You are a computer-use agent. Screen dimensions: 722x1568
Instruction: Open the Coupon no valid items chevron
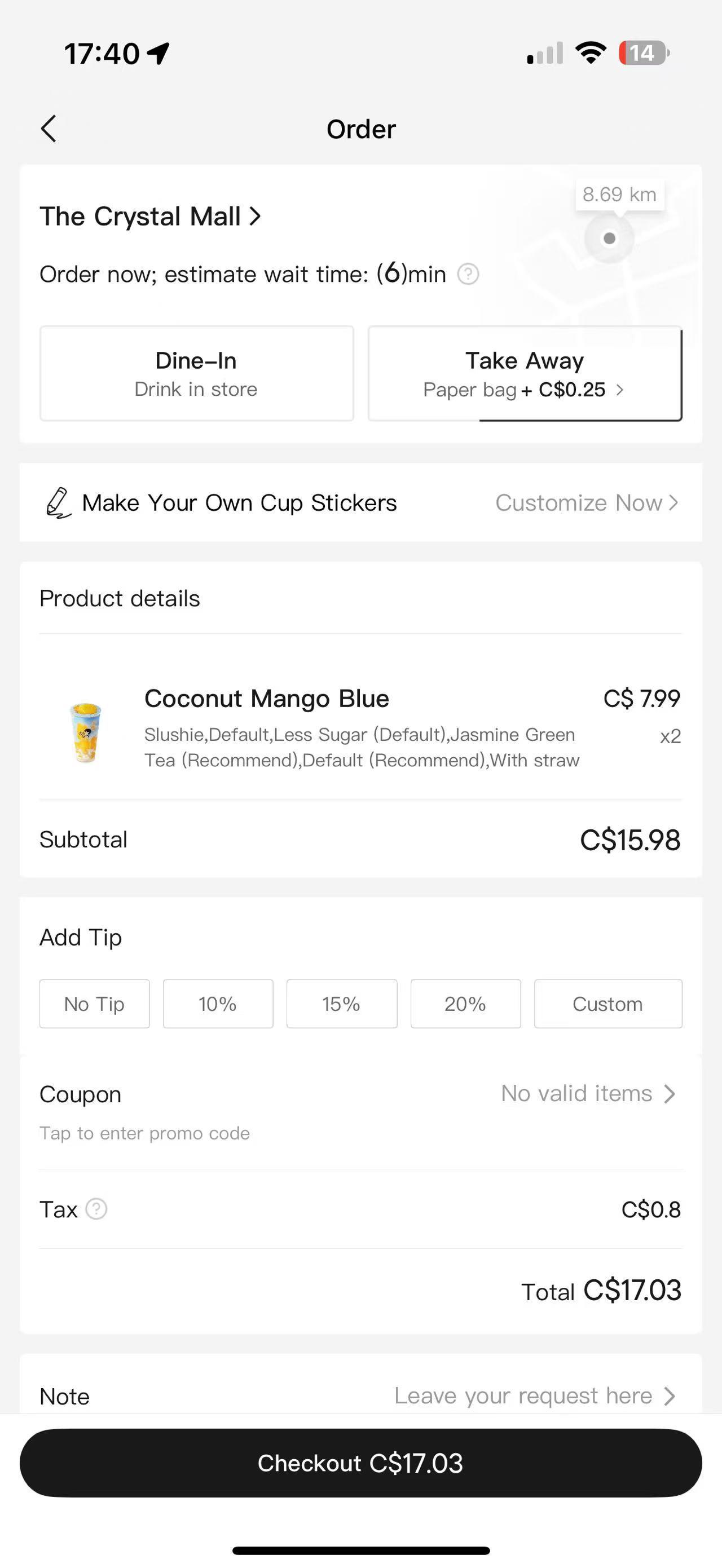point(669,1094)
